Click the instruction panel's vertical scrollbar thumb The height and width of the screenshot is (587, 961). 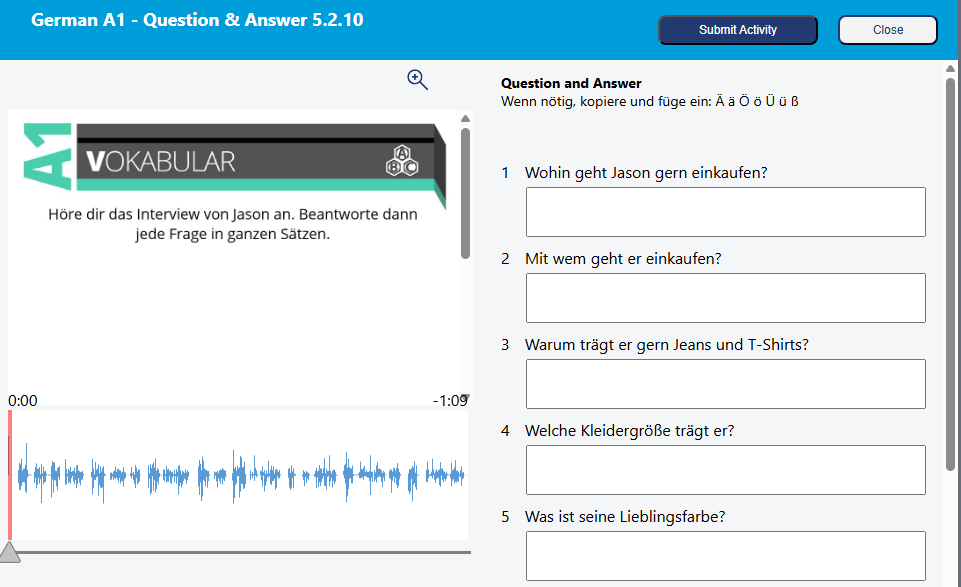click(465, 190)
